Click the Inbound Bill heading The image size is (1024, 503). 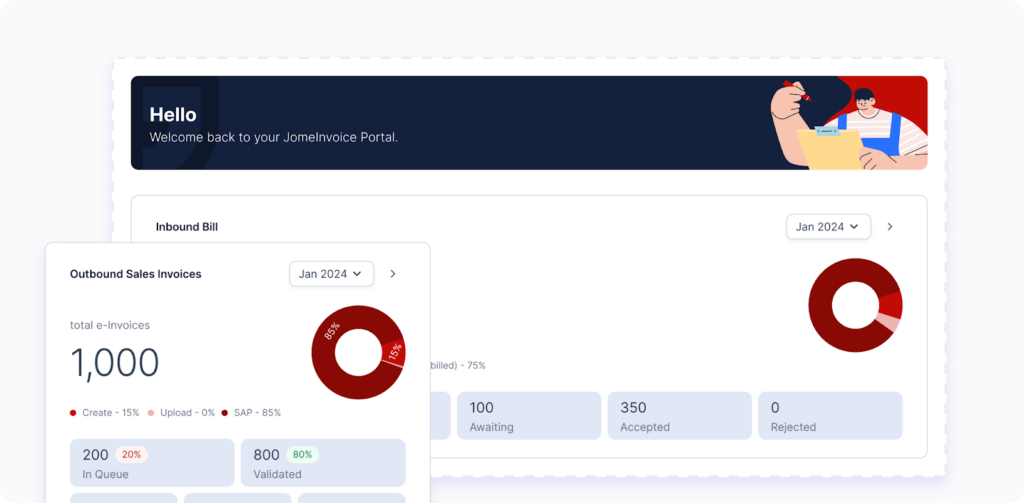(186, 227)
